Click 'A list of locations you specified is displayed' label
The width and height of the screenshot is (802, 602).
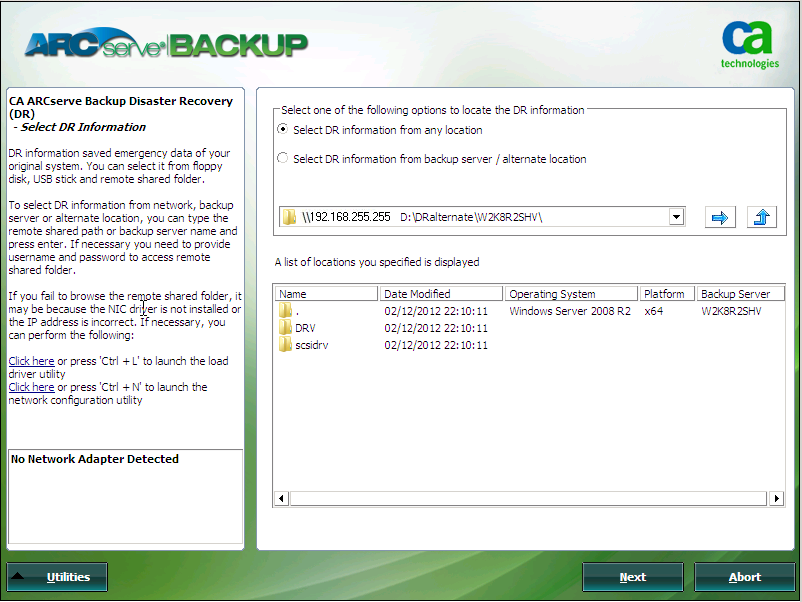pyautogui.click(x=377, y=262)
